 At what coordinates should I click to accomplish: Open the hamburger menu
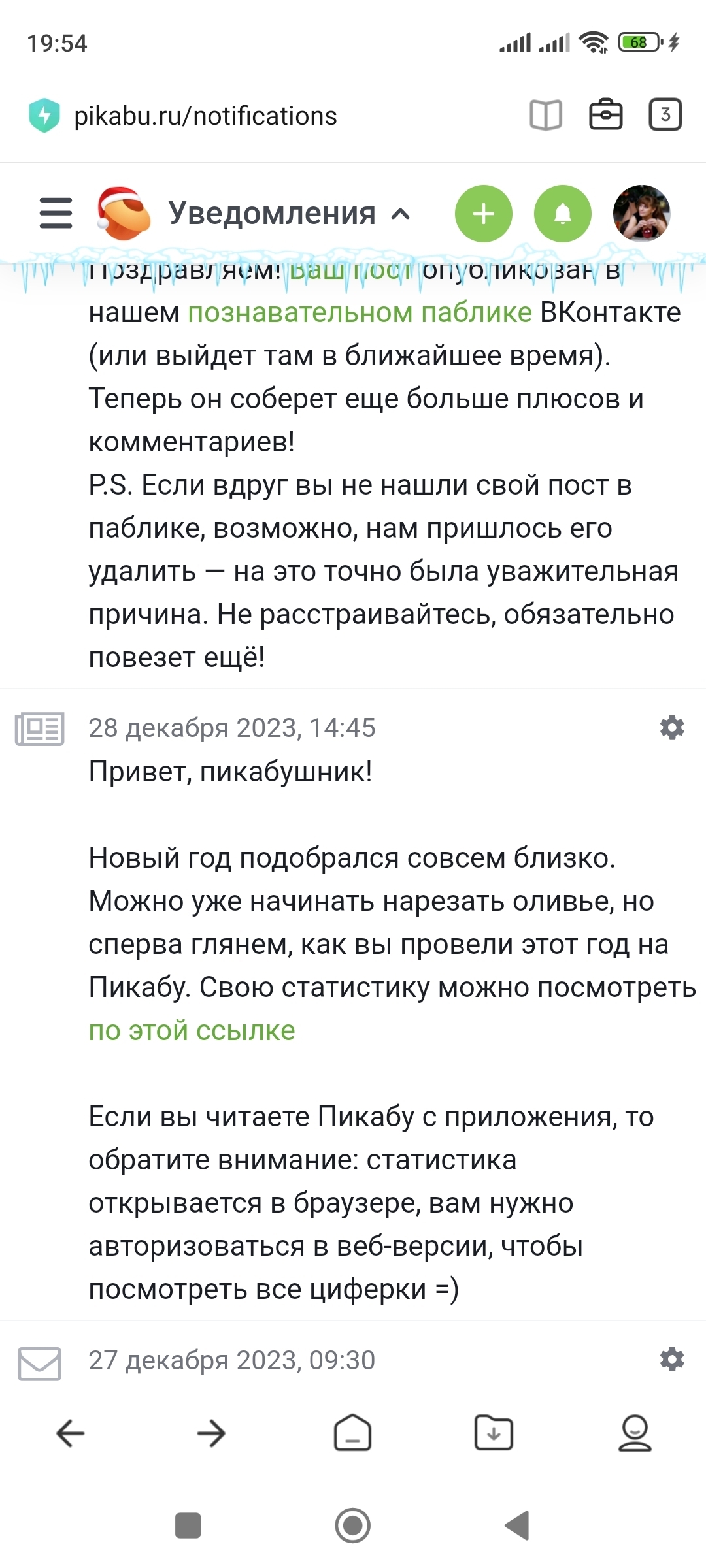[56, 214]
